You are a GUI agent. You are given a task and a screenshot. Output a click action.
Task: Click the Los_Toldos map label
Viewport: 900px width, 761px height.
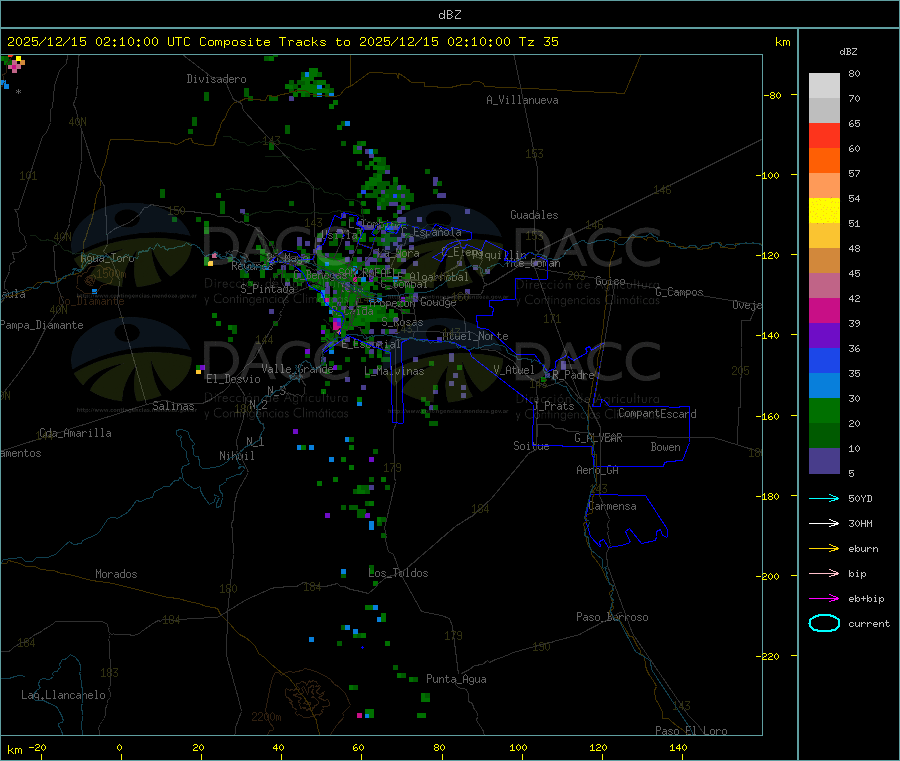tap(398, 573)
